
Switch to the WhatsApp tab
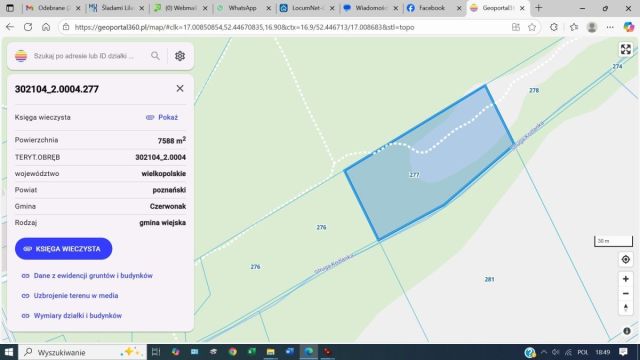point(243,8)
